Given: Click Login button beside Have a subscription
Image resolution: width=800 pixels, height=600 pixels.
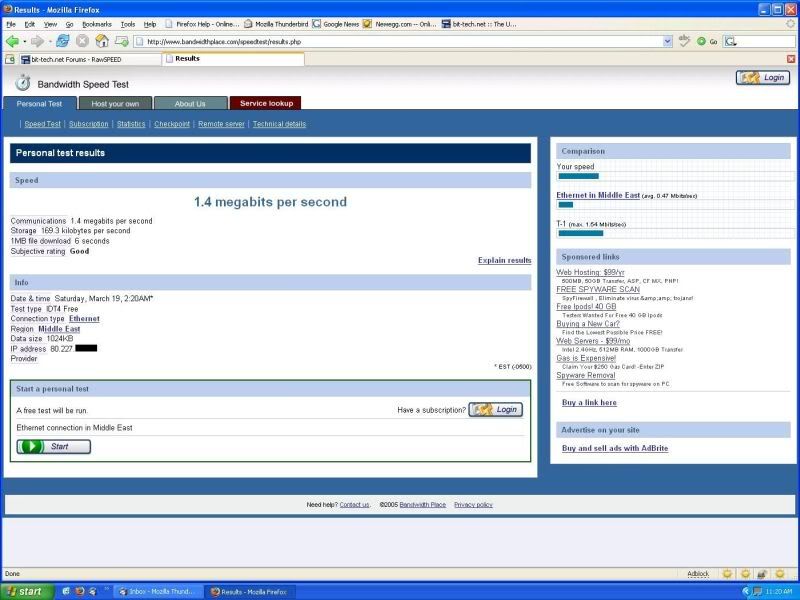Looking at the screenshot, I should tap(496, 410).
